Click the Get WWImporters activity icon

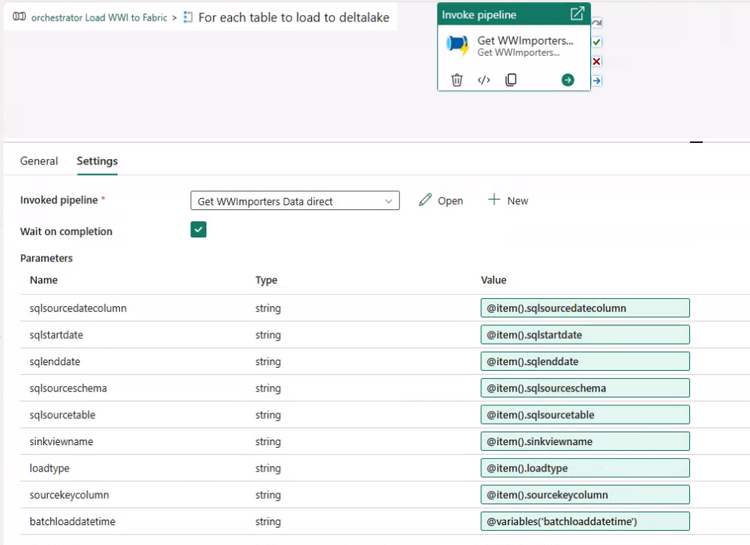point(458,46)
